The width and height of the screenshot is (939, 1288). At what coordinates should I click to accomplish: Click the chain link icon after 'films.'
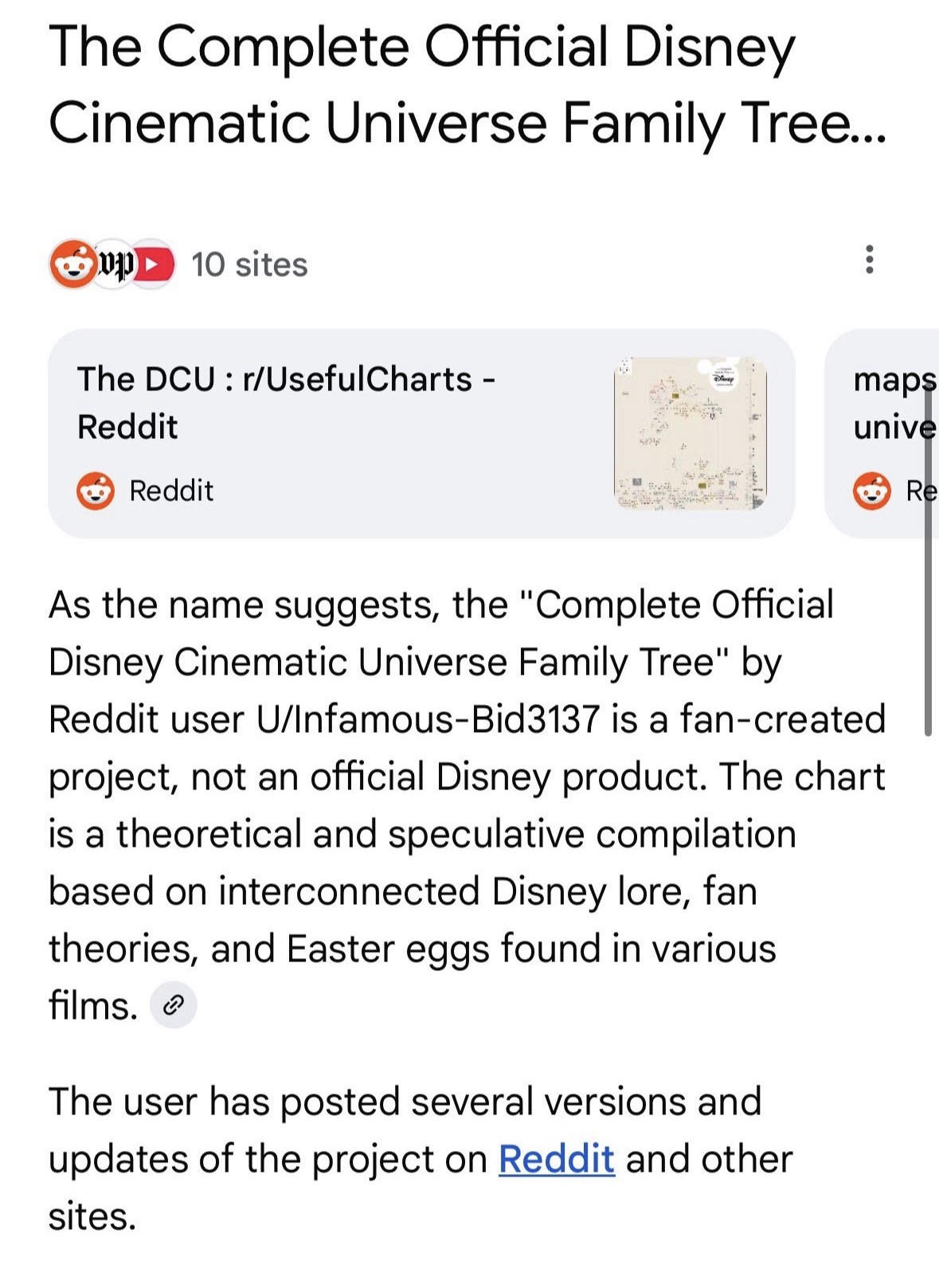click(174, 1006)
